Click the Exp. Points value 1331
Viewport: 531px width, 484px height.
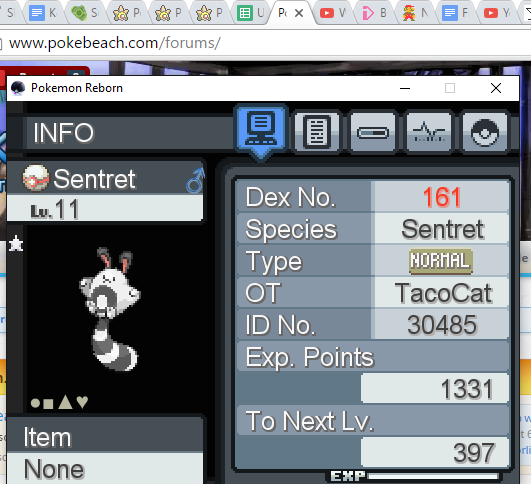click(467, 389)
